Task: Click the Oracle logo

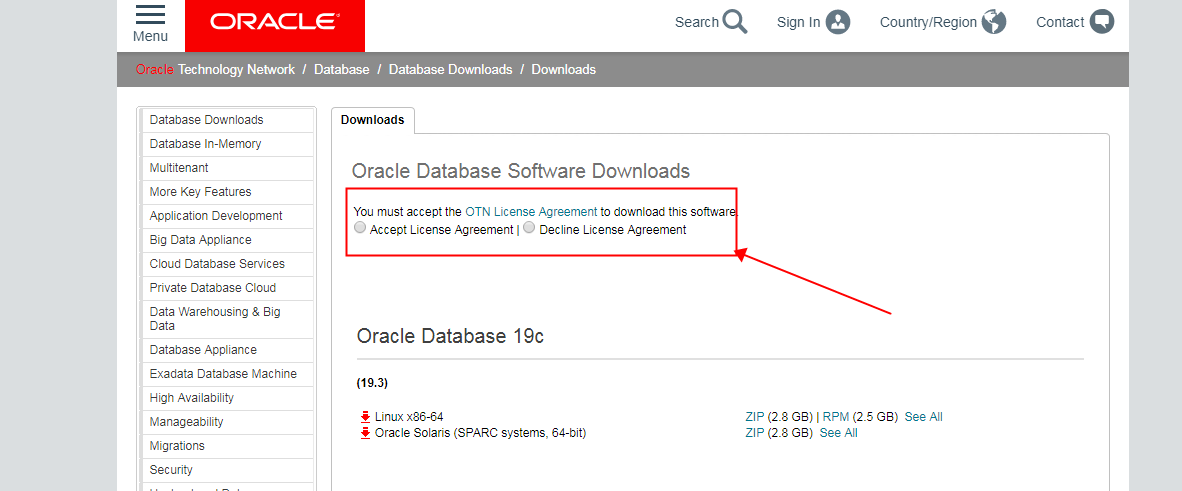Action: pyautogui.click(x=274, y=22)
